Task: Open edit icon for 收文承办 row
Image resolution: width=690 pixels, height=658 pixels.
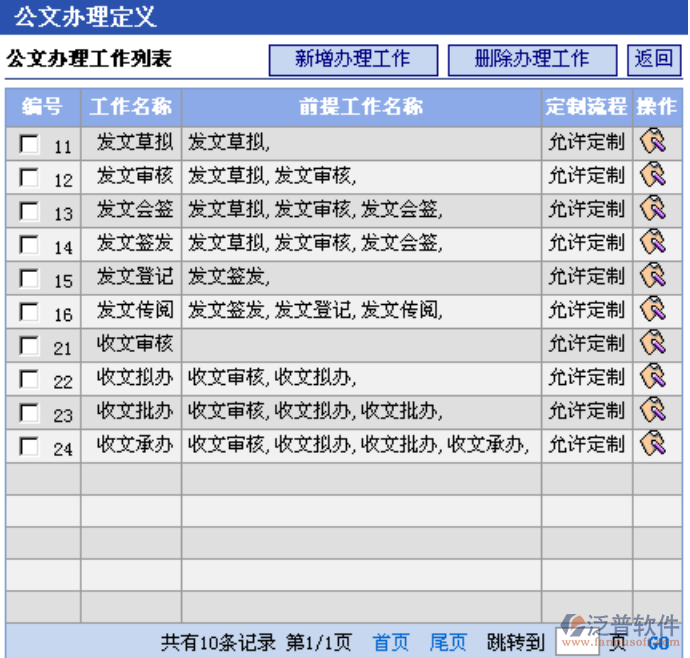Action: point(653,444)
